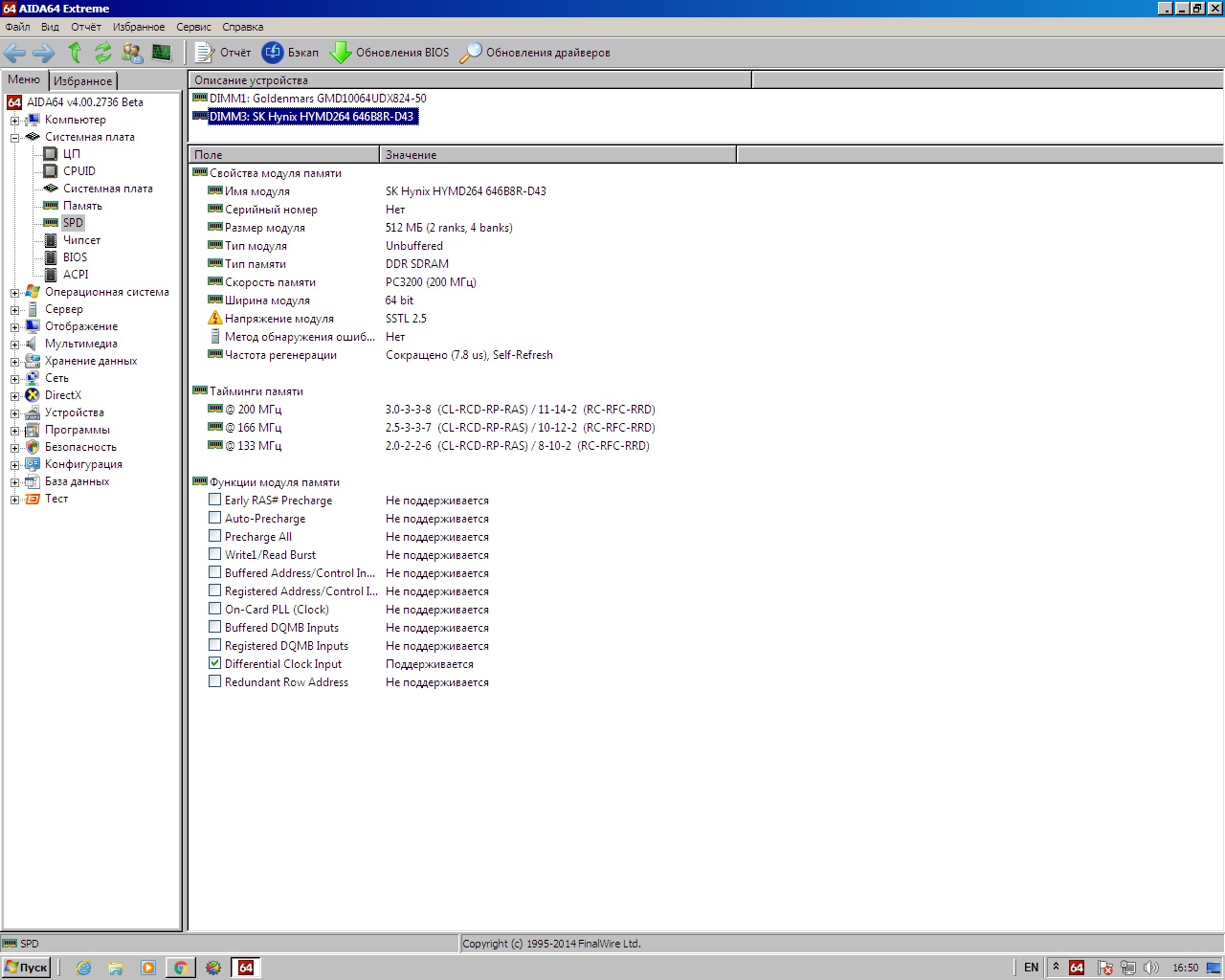Open the Internet Explorer taskbar icon
This screenshot has height=980, width=1225.
[83, 968]
